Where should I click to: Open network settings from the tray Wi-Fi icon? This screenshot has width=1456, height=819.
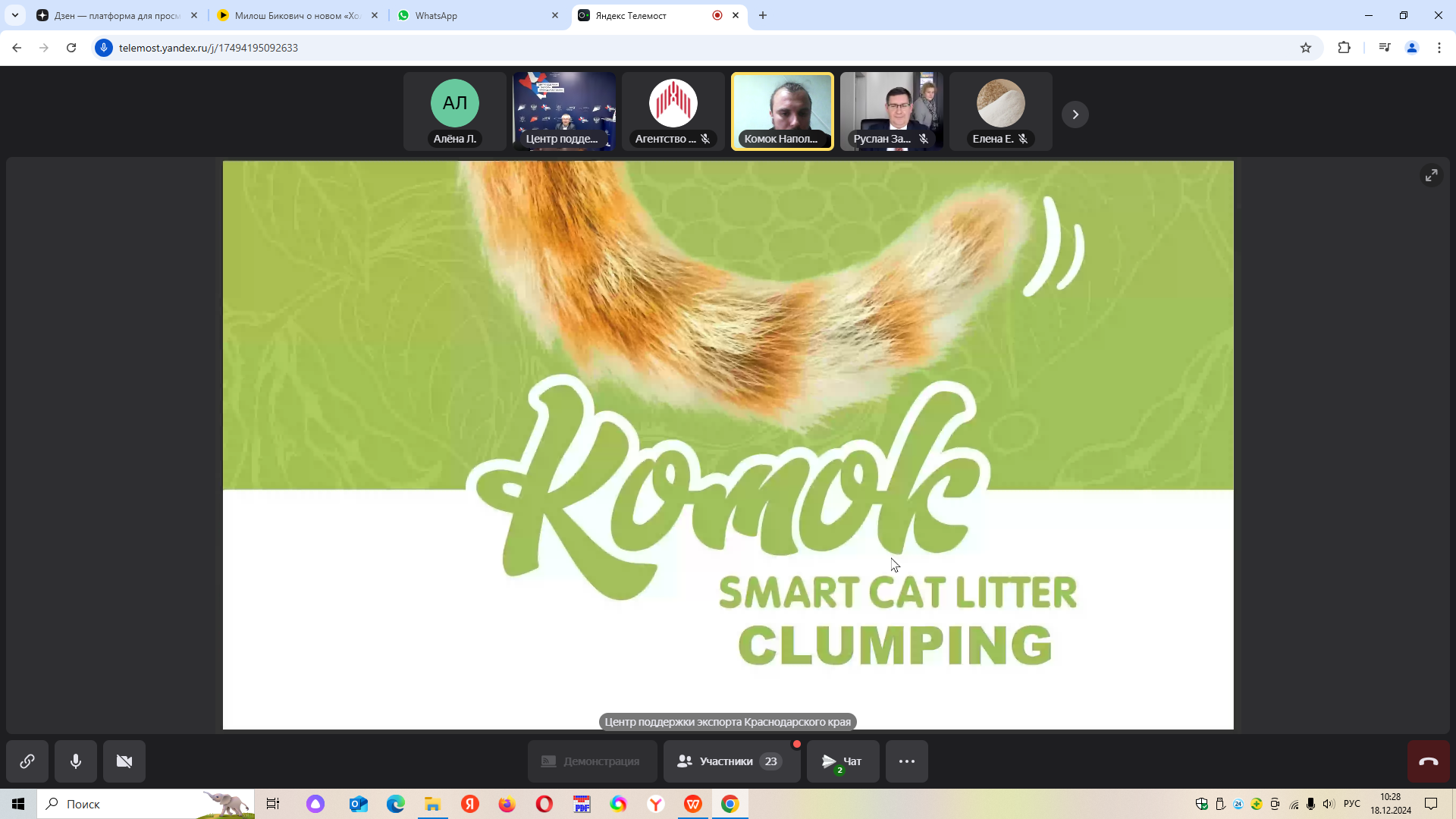(1294, 804)
